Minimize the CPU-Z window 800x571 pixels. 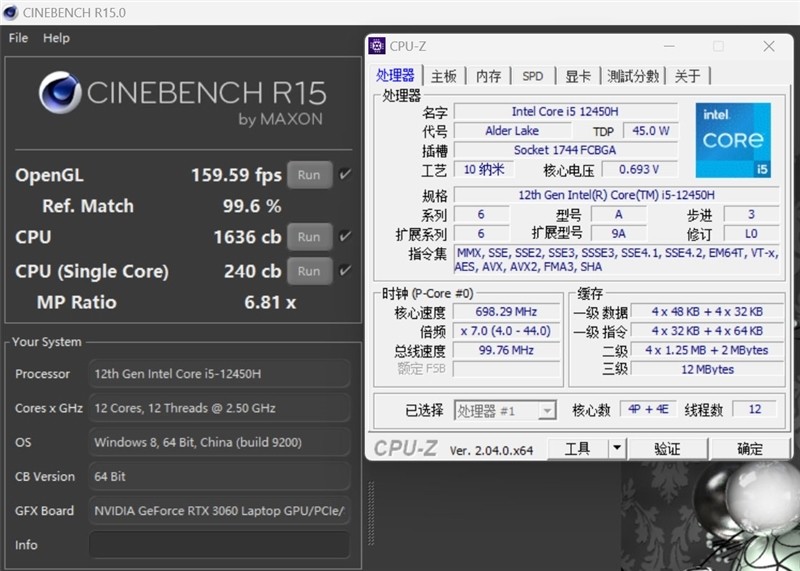669,46
